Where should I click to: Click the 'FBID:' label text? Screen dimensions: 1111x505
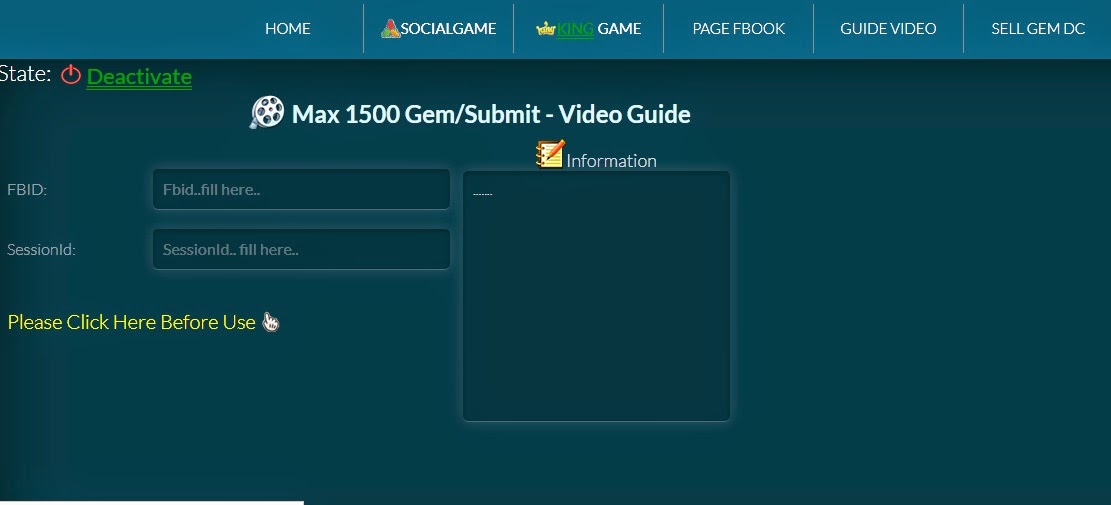[27, 190]
